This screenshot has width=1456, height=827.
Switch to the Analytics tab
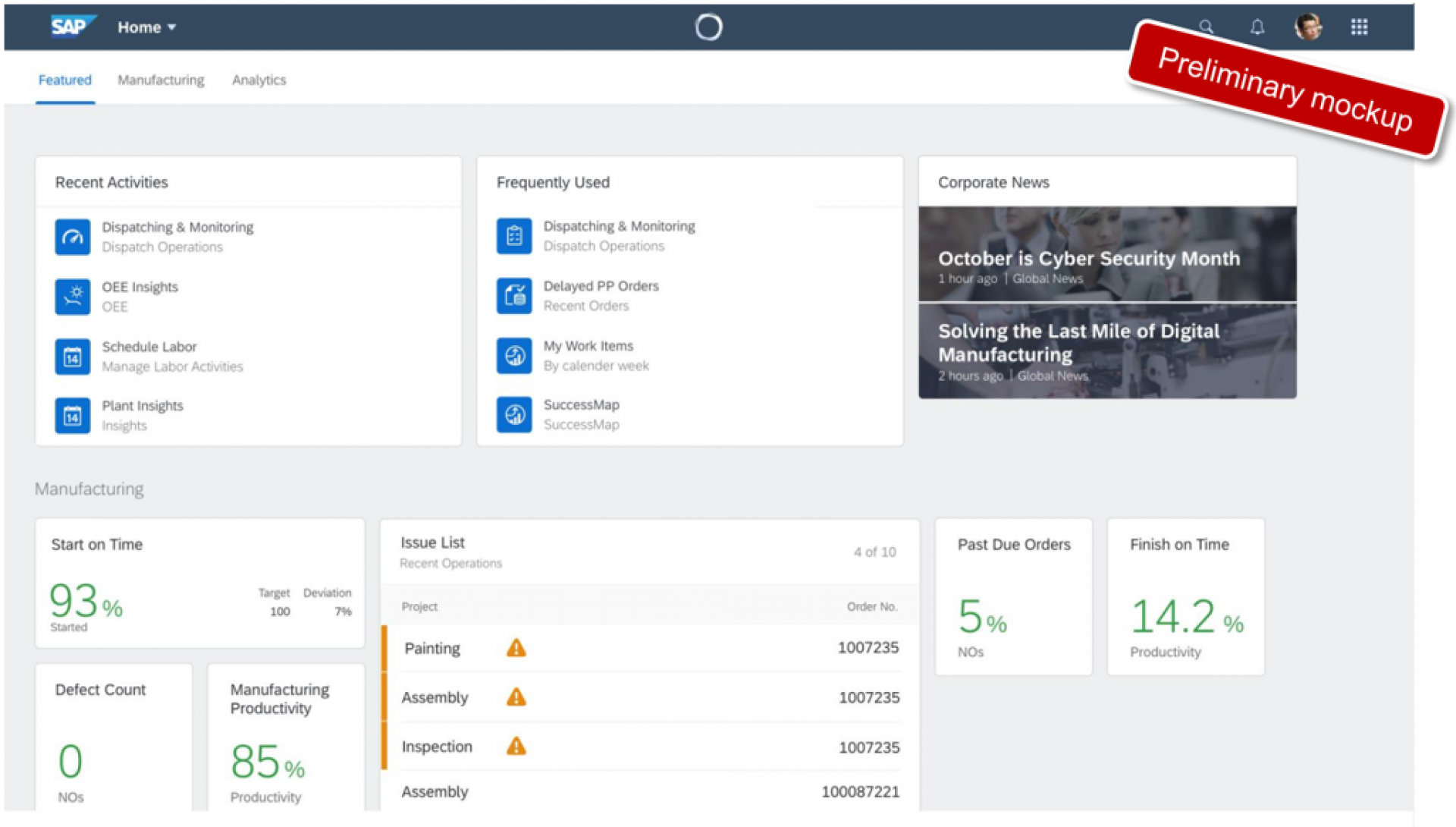click(259, 80)
